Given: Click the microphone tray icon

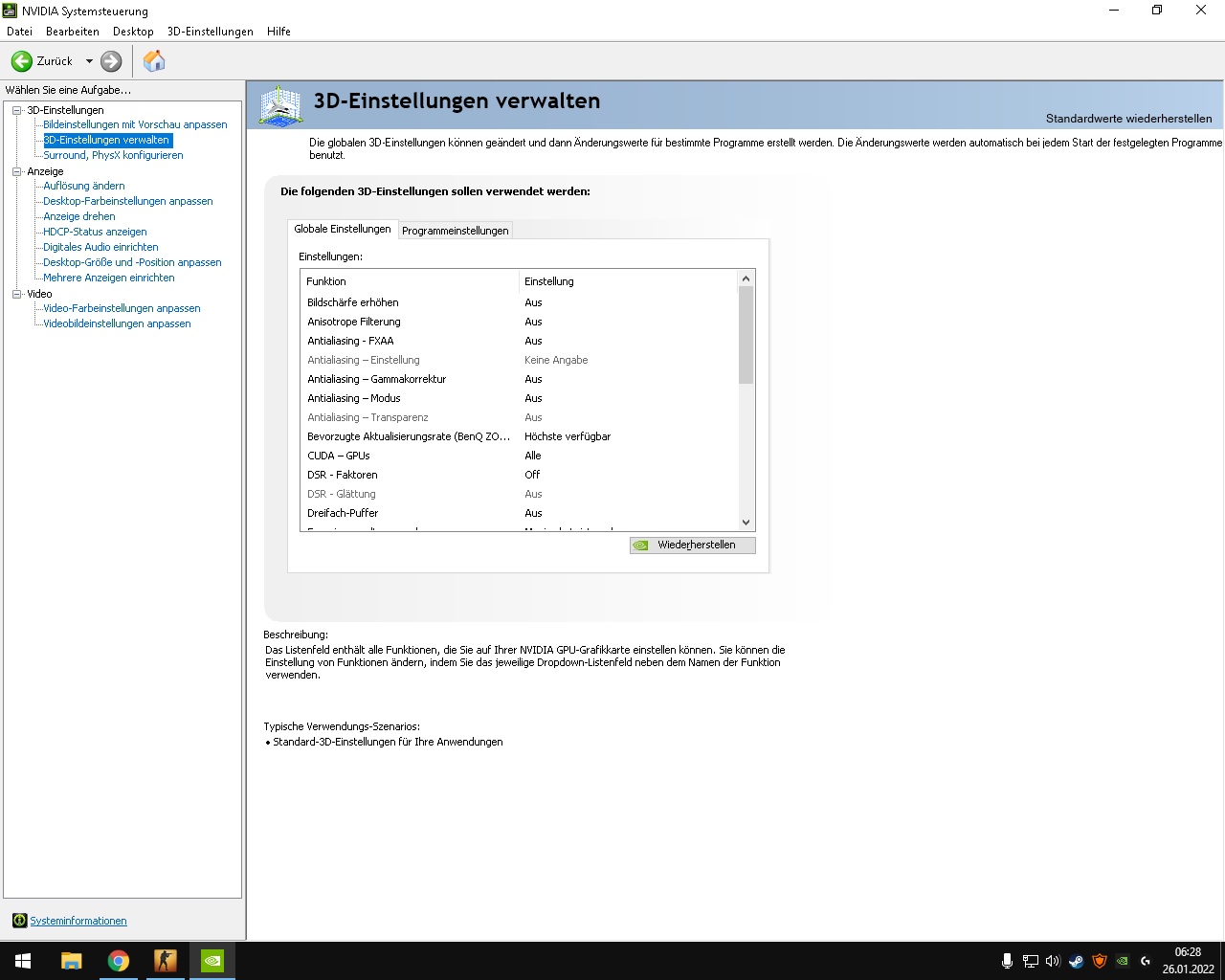Looking at the screenshot, I should 1007,961.
